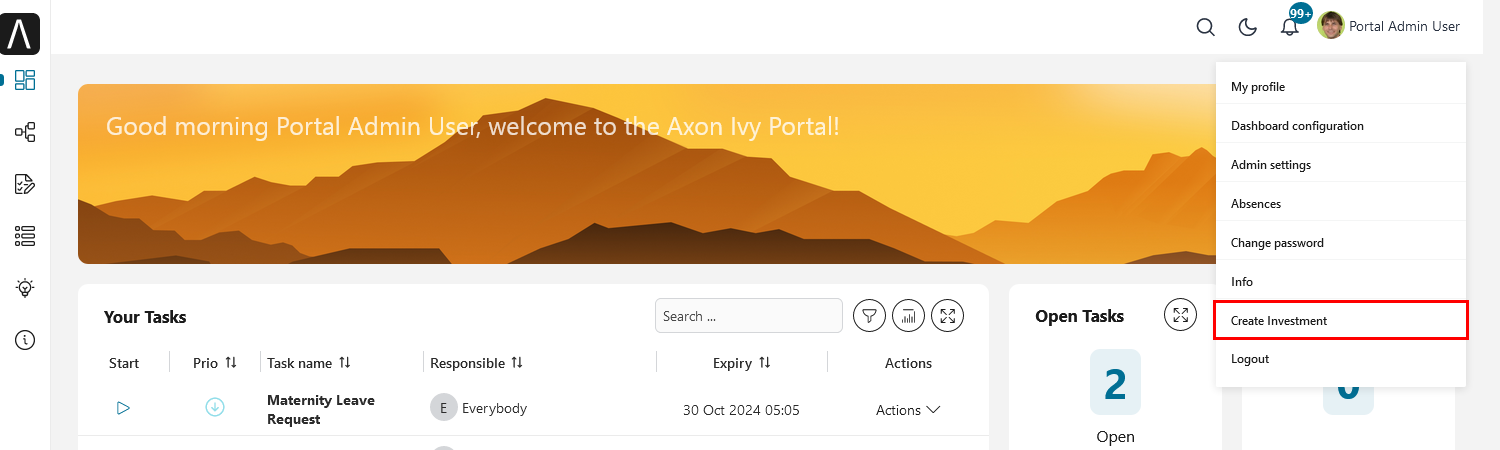1500x450 pixels.
Task: Open notifications bell icon
Action: coord(1290,27)
